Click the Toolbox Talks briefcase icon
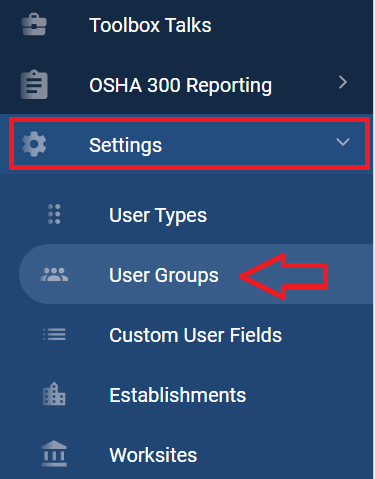This screenshot has height=479, width=375. click(34, 24)
